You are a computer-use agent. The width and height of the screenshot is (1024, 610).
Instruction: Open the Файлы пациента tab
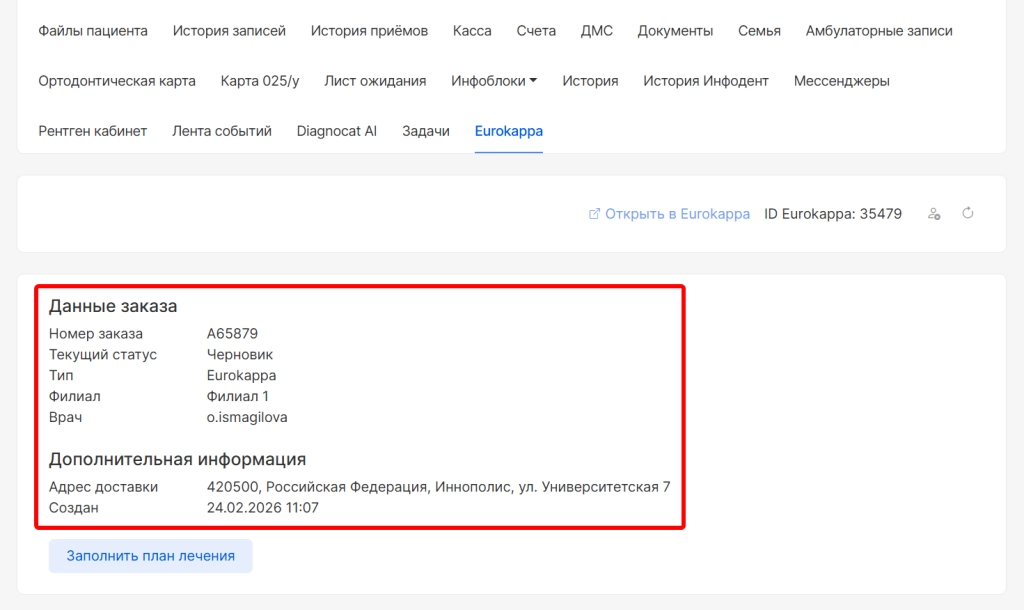[x=93, y=31]
